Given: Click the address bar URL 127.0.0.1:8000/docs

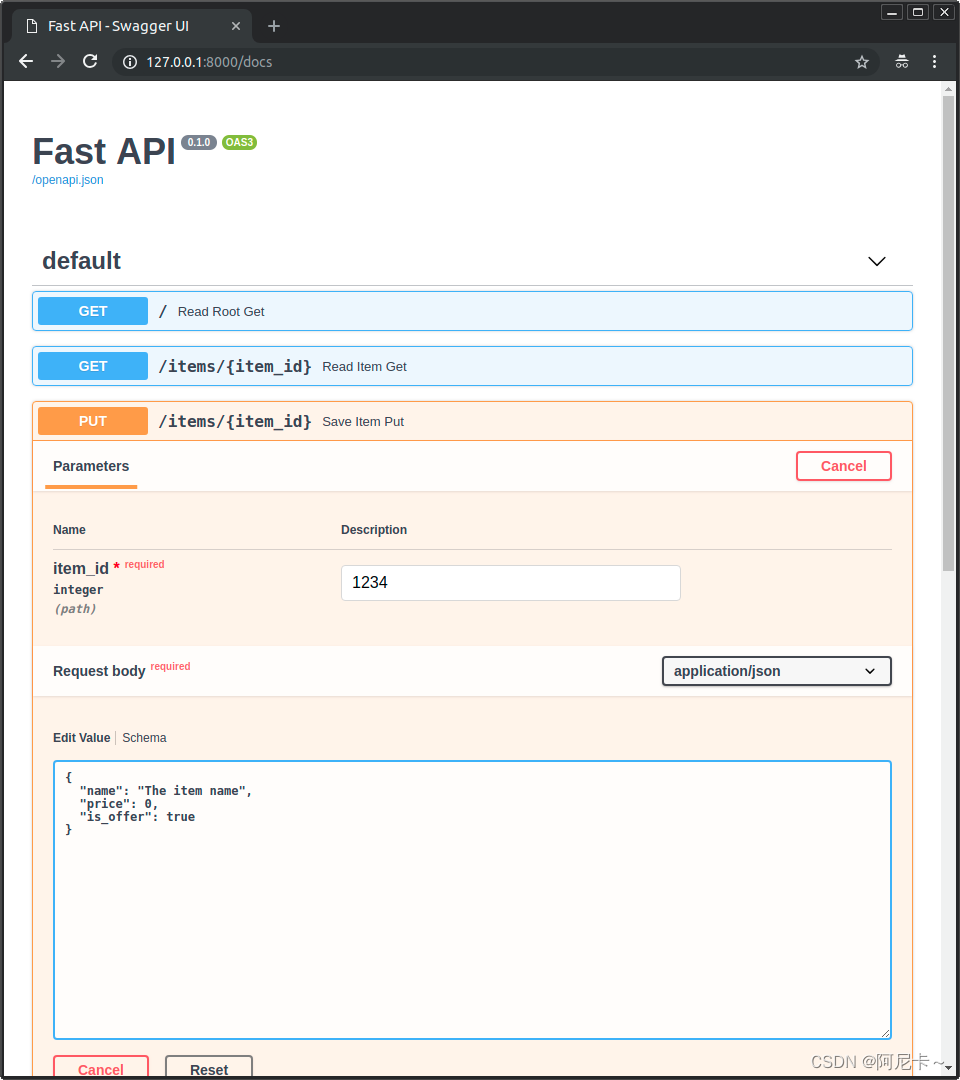Looking at the screenshot, I should (x=209, y=62).
